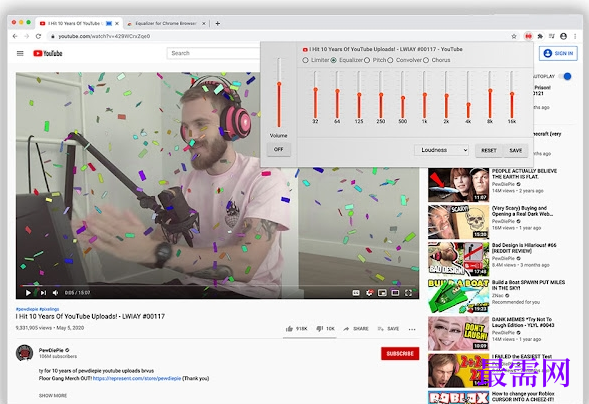
Task: Play the video
Action: point(28,292)
